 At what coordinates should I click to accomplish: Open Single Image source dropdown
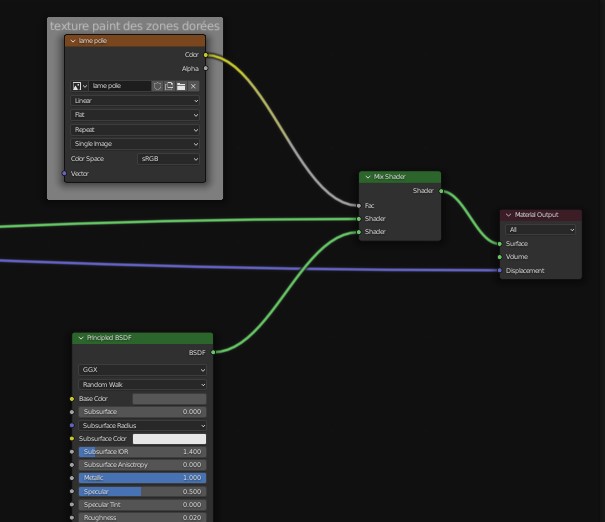click(135, 144)
